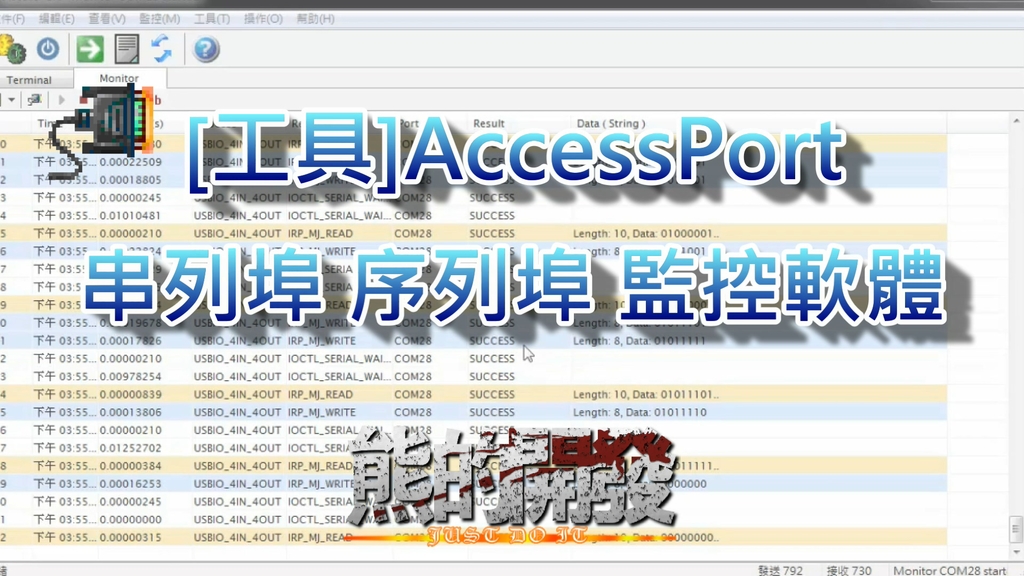Click COM28 in the 0.01010481 row

(x=413, y=216)
